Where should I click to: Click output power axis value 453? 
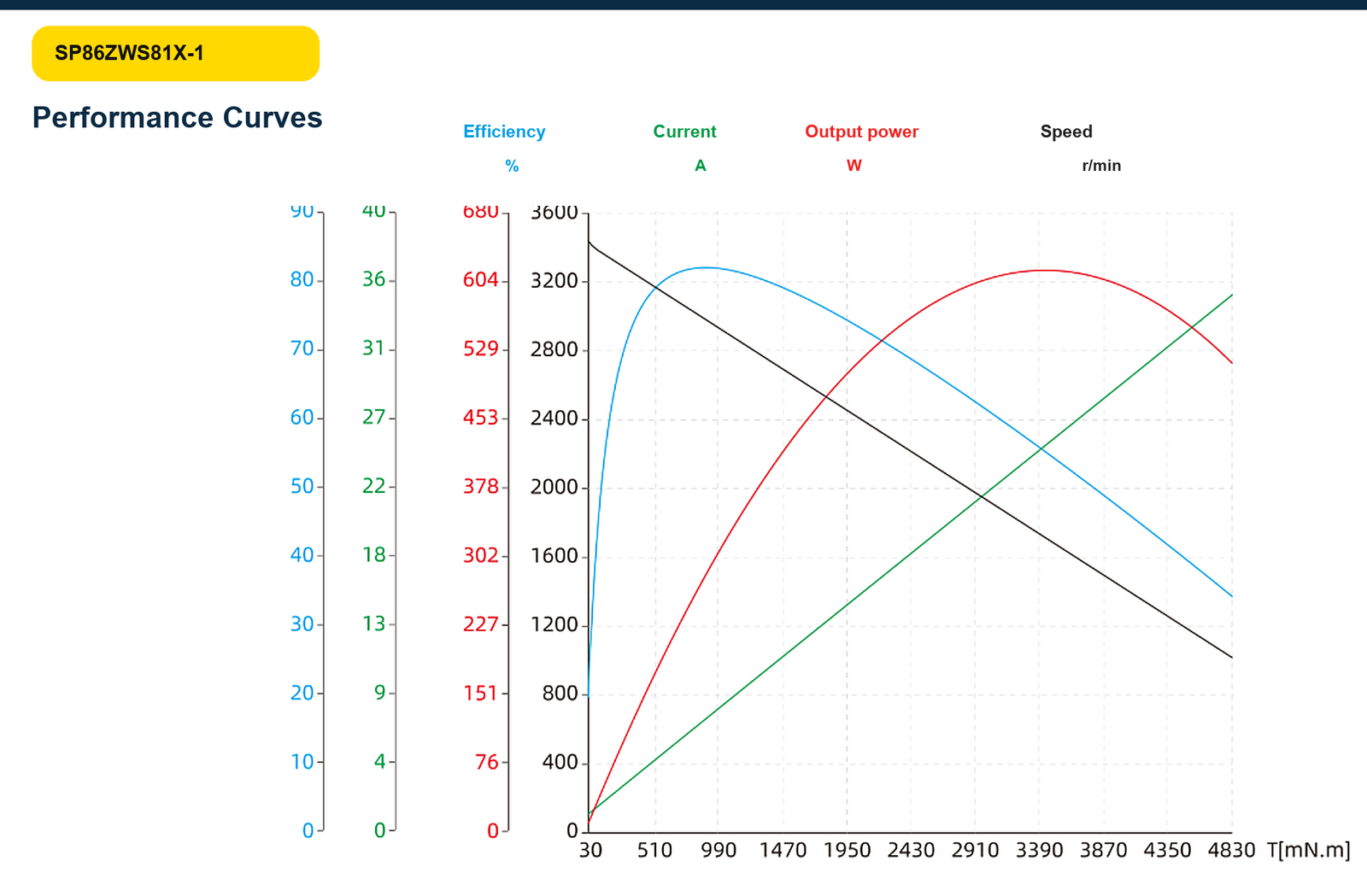tap(481, 418)
